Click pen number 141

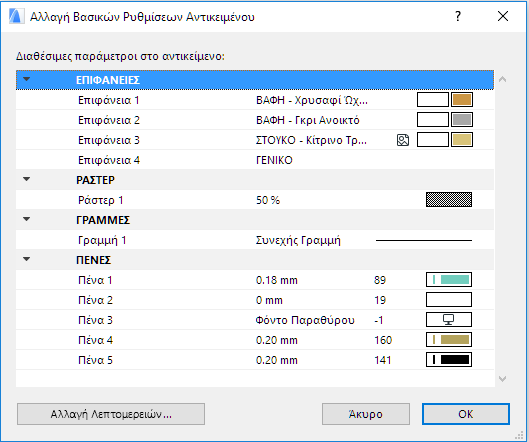click(x=383, y=360)
